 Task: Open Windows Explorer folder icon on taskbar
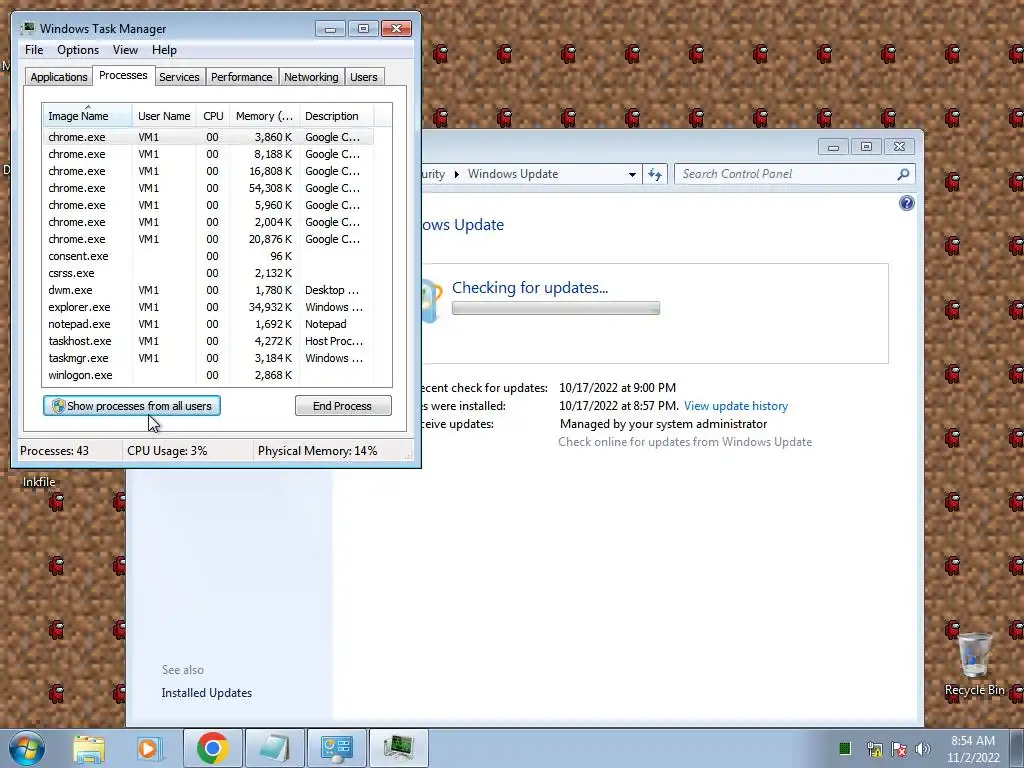tap(89, 748)
